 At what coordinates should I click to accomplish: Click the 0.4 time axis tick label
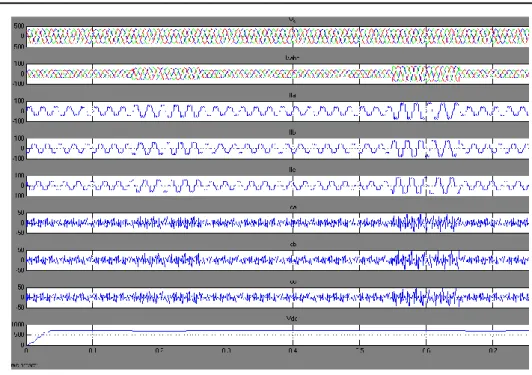tap(293, 350)
